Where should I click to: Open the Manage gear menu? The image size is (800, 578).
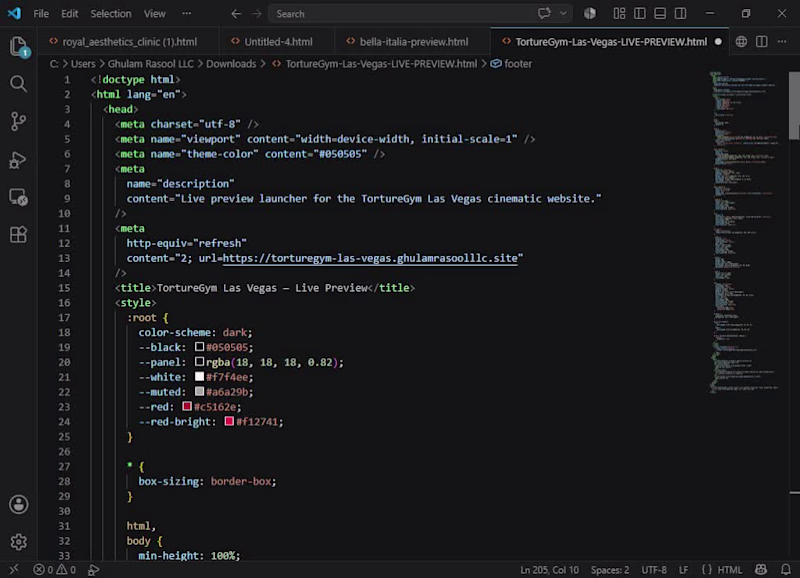click(x=18, y=542)
